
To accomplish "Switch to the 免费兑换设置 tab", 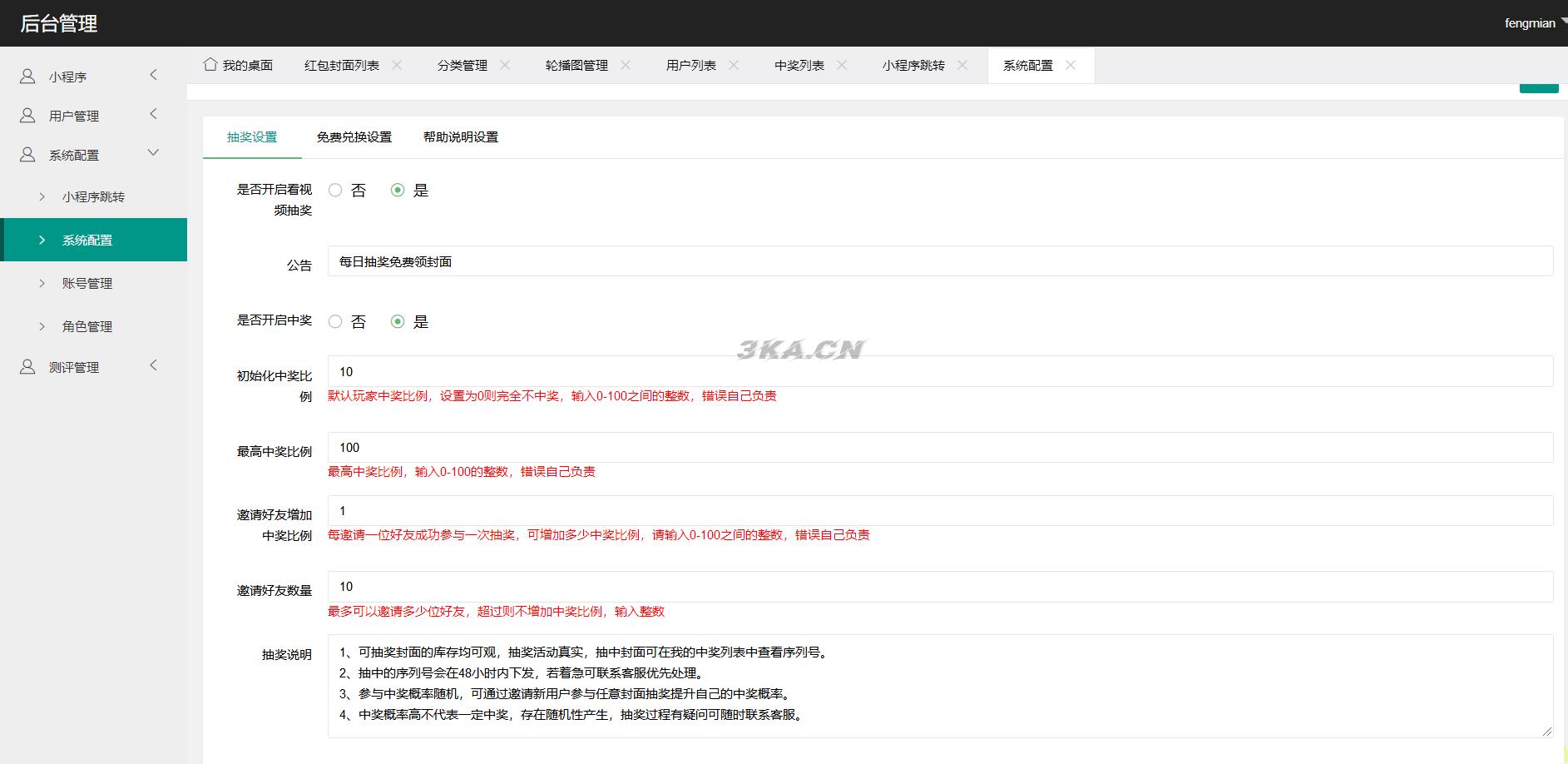I will pos(354,137).
